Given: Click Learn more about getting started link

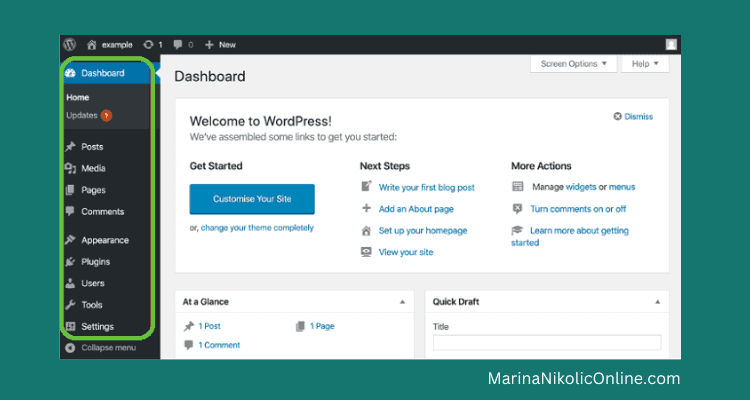Looking at the screenshot, I should coord(579,231).
